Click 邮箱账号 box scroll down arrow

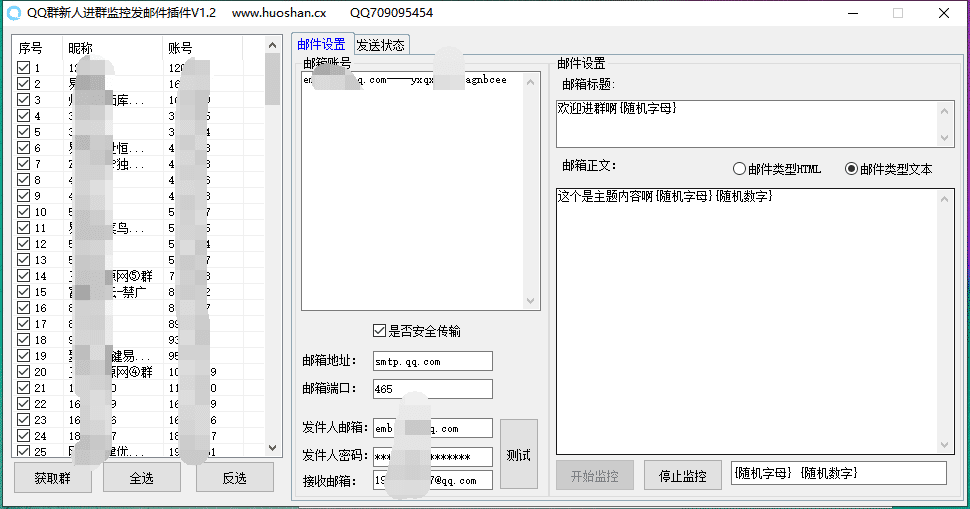pyautogui.click(x=530, y=301)
